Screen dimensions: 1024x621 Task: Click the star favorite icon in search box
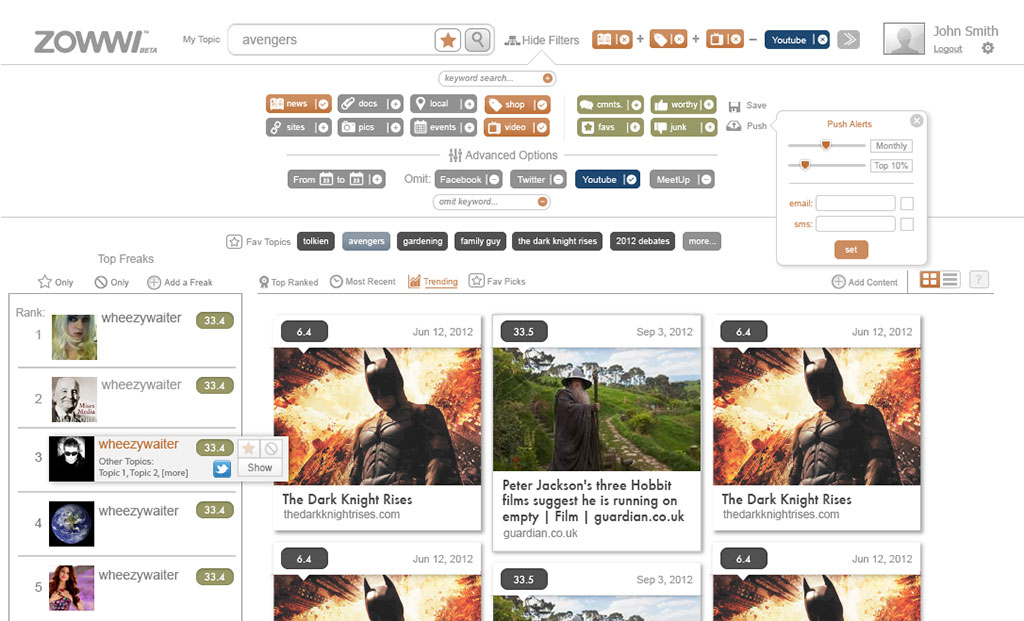448,40
